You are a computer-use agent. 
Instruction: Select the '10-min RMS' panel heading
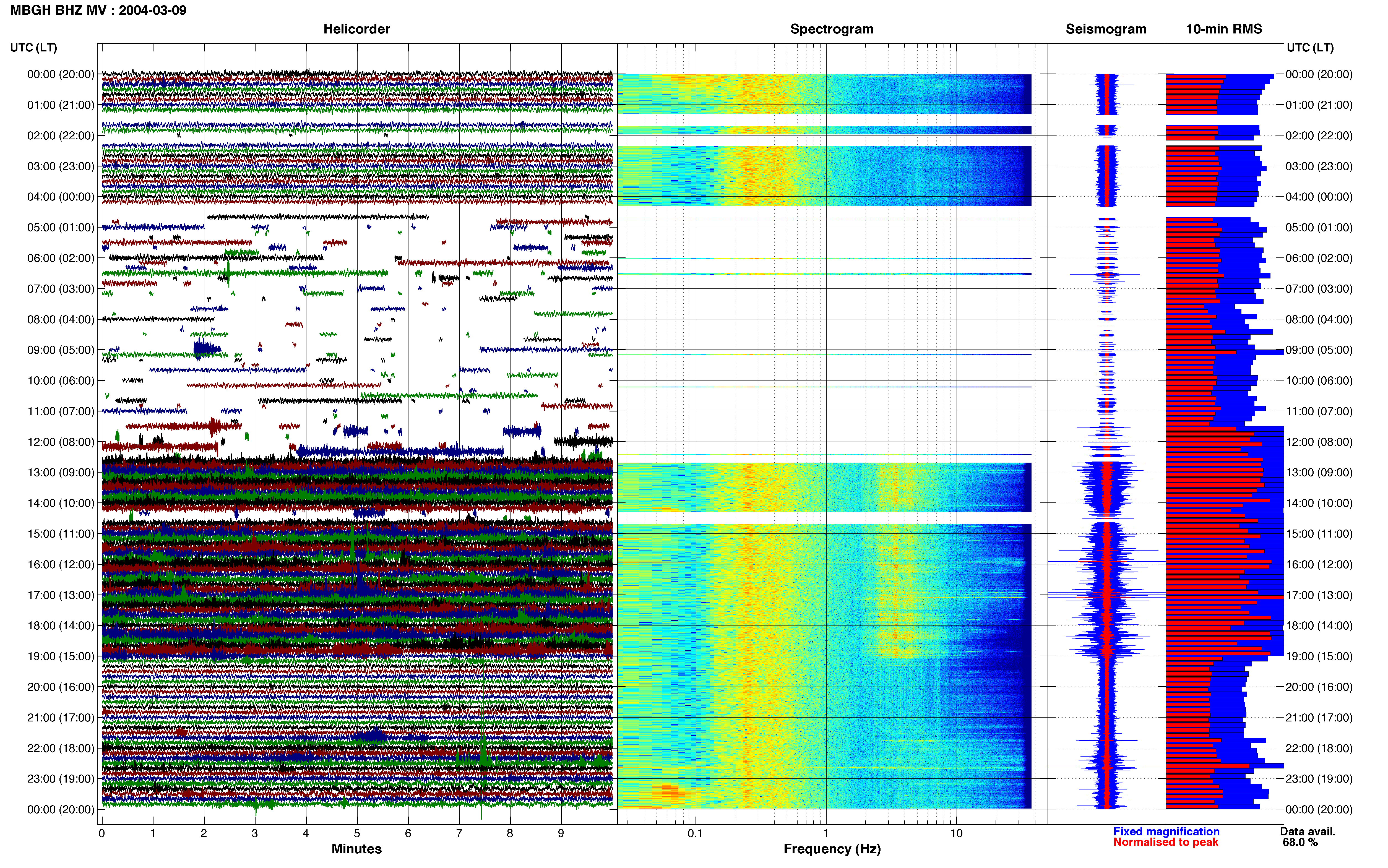click(x=1224, y=29)
